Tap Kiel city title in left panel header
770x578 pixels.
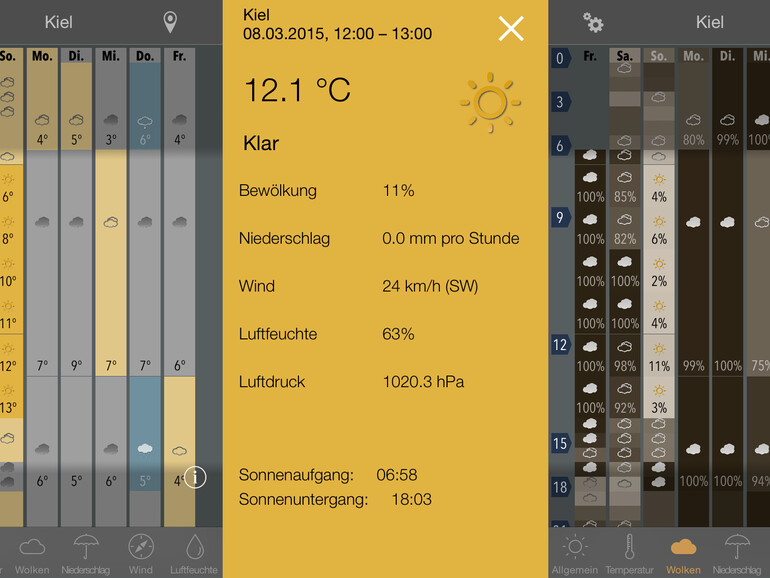(58, 22)
